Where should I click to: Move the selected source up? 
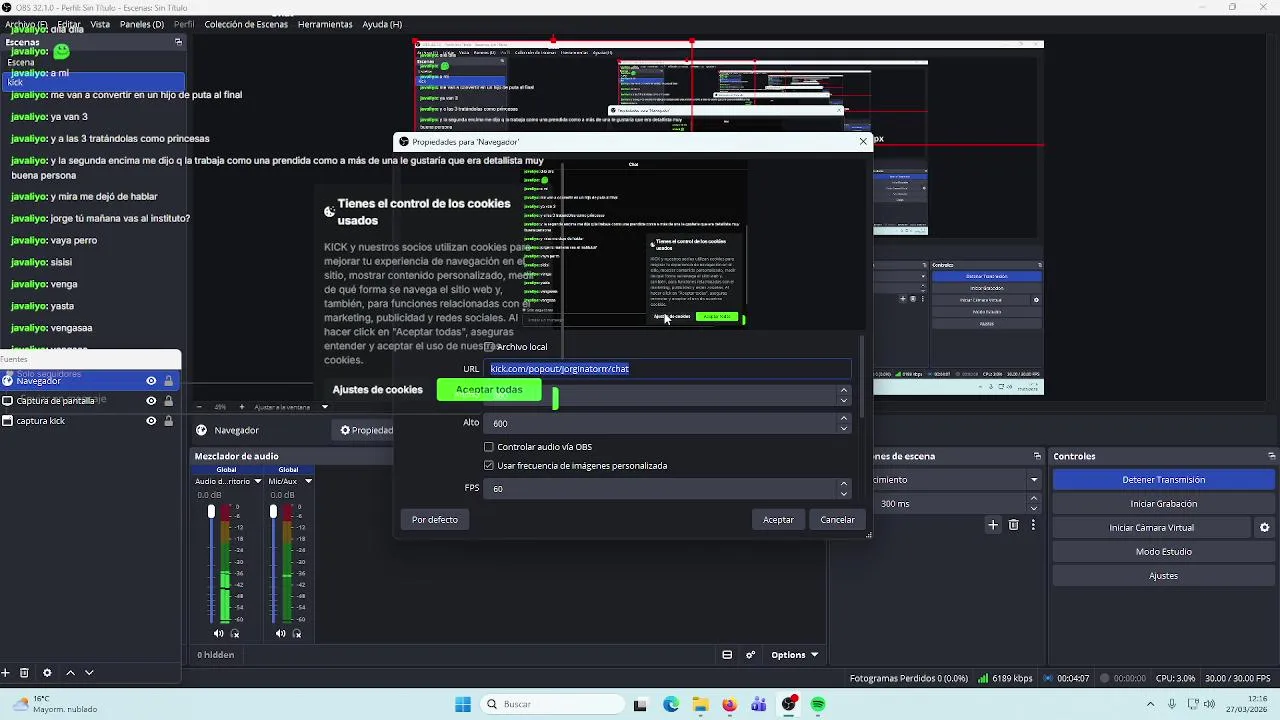[70, 673]
